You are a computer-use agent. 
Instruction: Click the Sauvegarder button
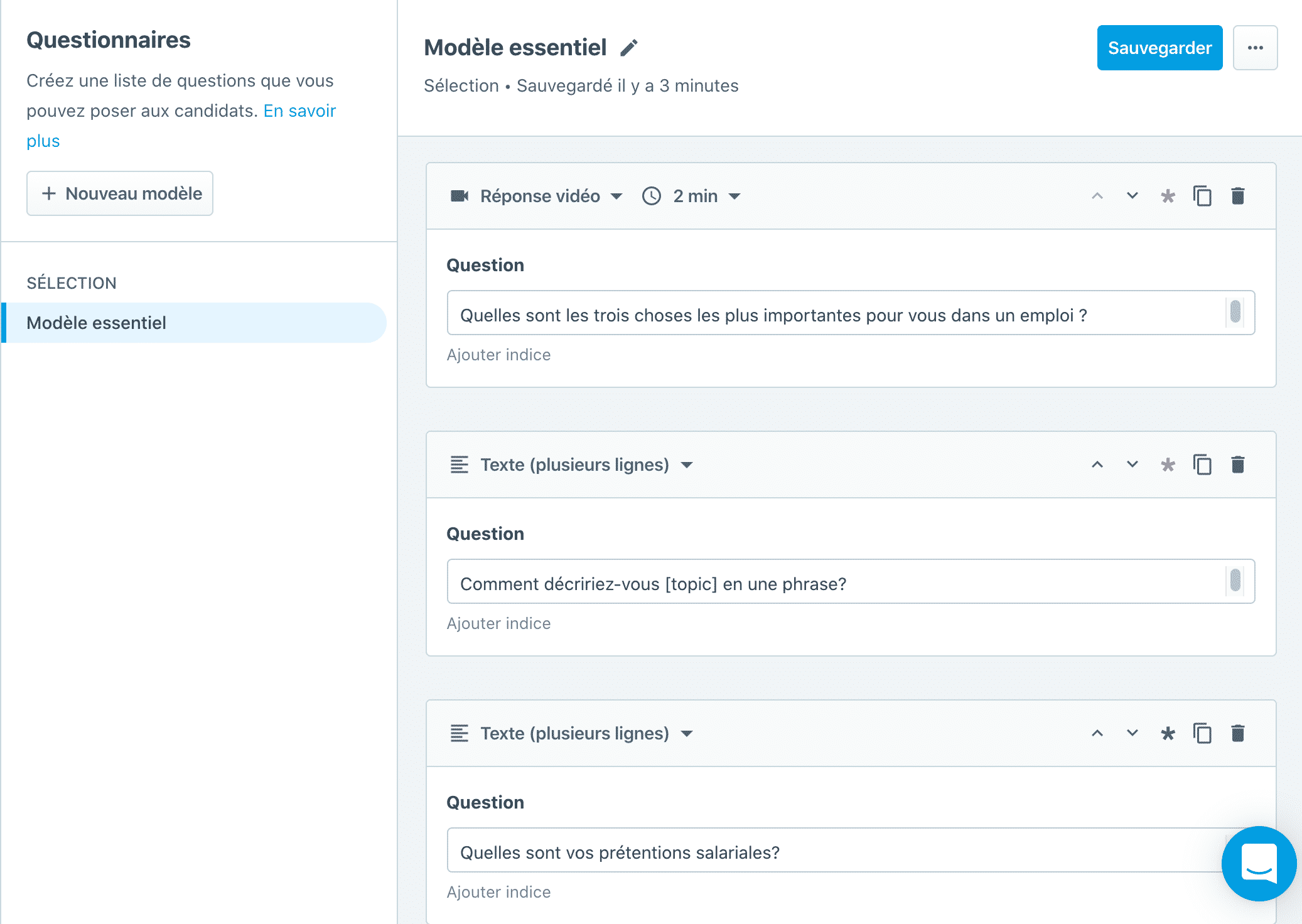pyautogui.click(x=1159, y=48)
